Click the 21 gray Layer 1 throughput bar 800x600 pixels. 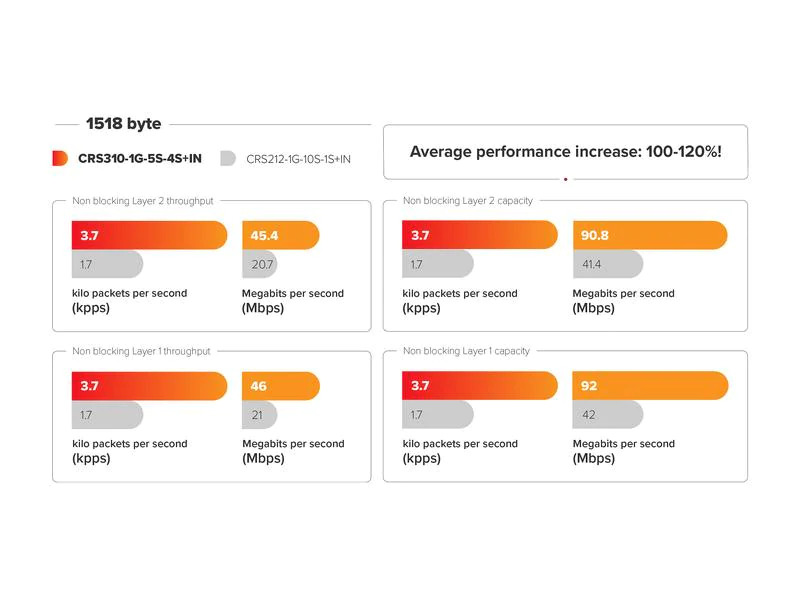tap(260, 415)
